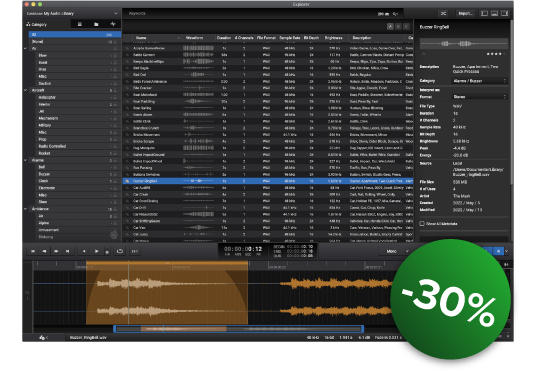536x372 pixels.
Task: Collapse the Air category group above Aircraft
Action: coord(25,49)
